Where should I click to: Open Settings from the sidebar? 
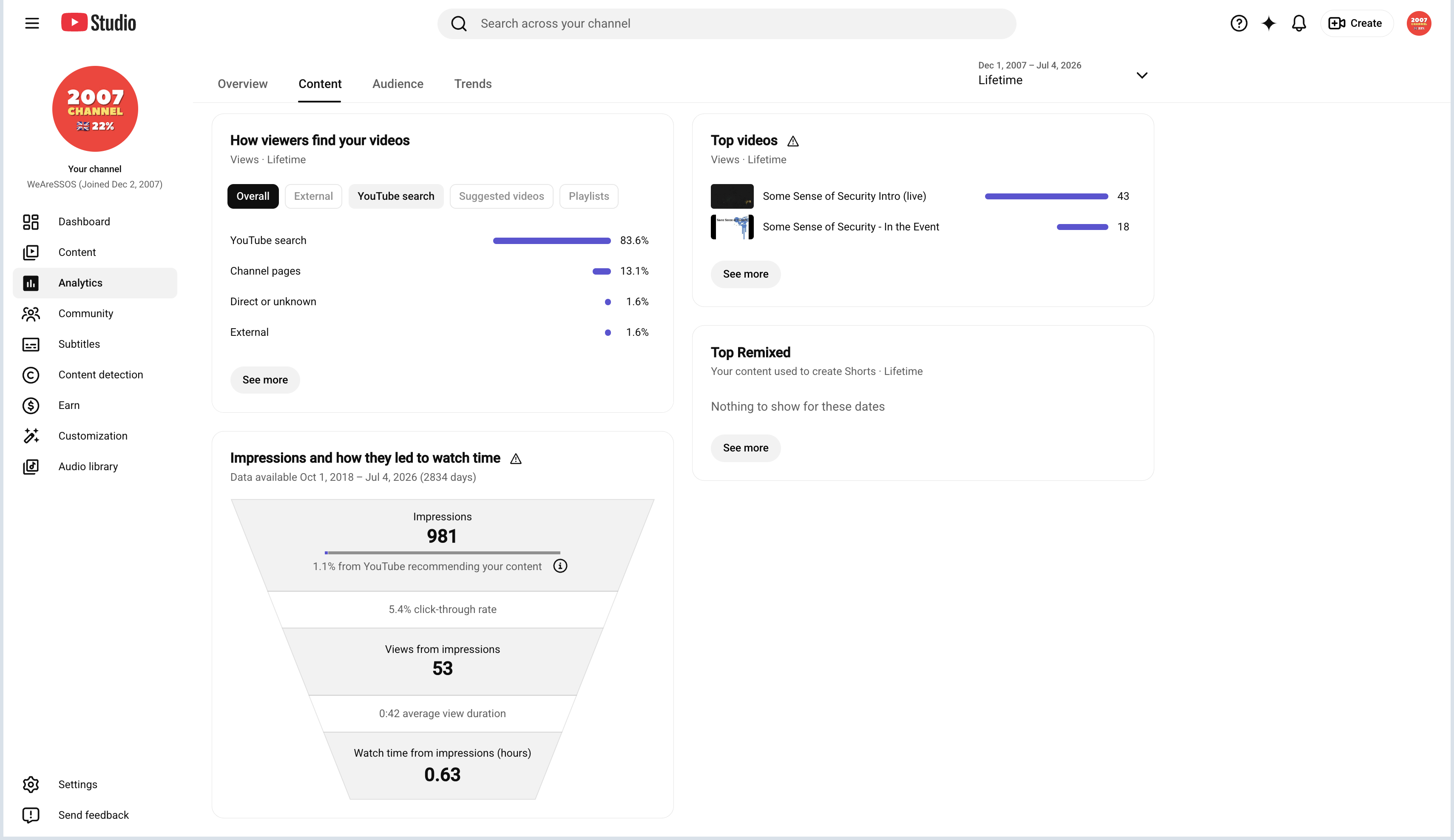point(95,784)
